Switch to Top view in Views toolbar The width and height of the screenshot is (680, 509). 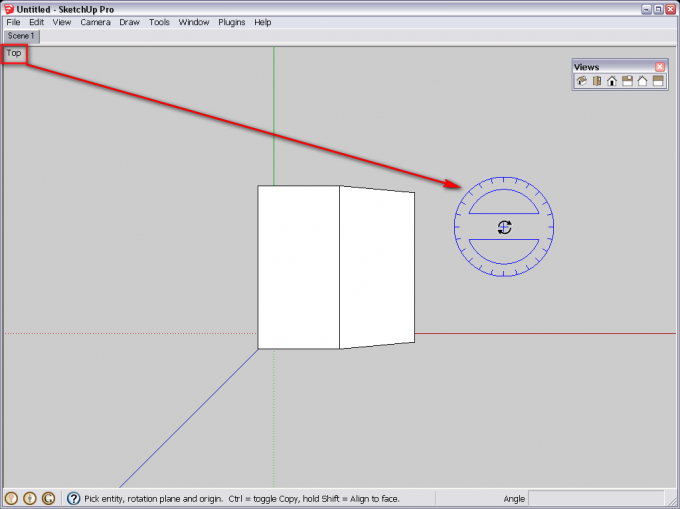596,81
